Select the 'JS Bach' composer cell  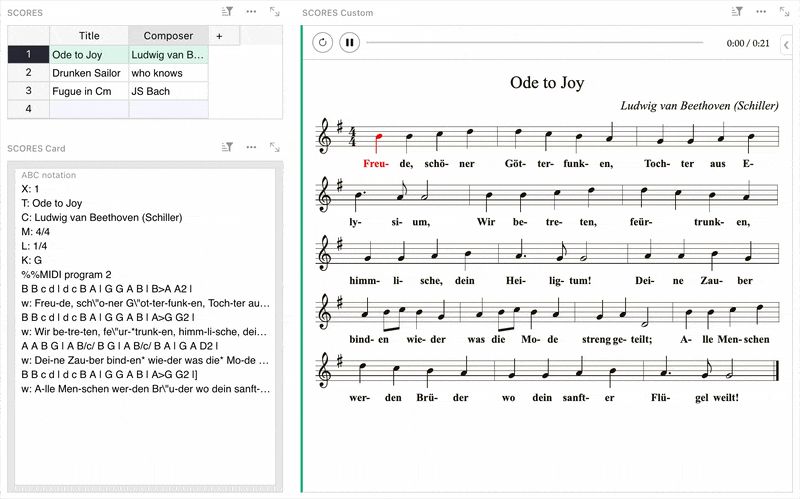168,91
